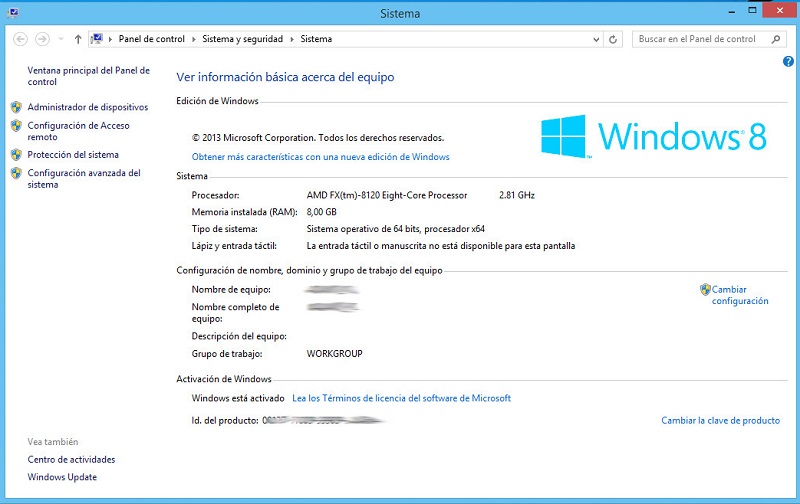Click the '© 2013 Microsoft Corporation' copyright text
The height and width of the screenshot is (504, 800).
tap(318, 138)
